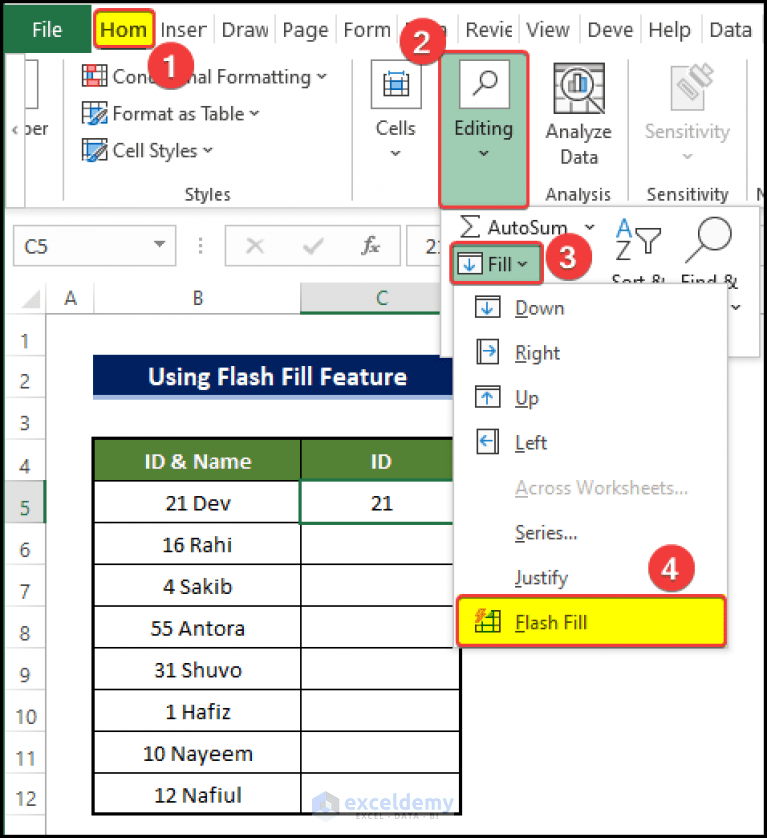The height and width of the screenshot is (838, 767).
Task: Open the Insert ribbon tab
Action: click(x=183, y=30)
